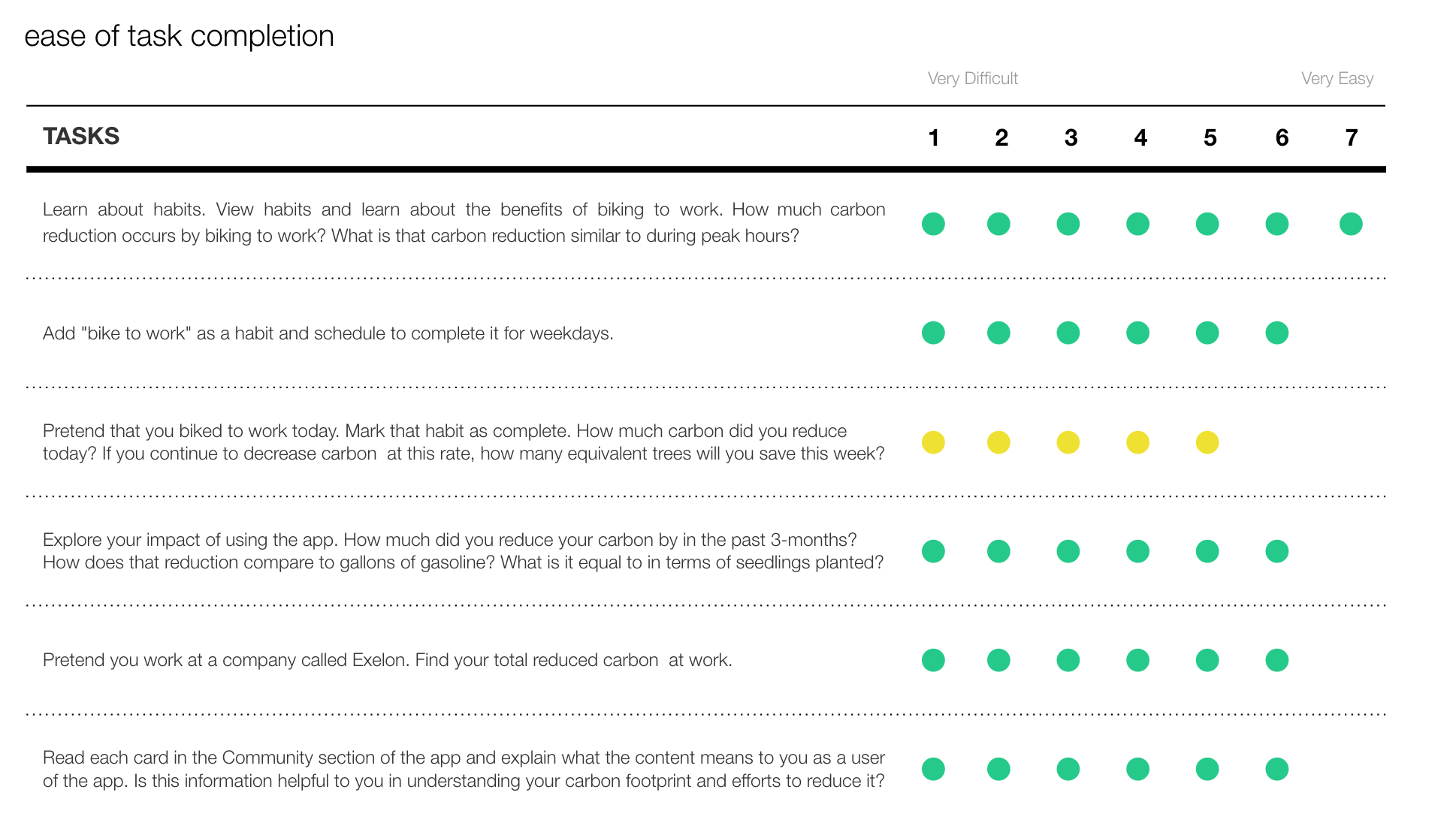Viewport: 1456px width, 838px height.
Task: Click the yellow rating 5 dot in biked today row
Action: [1207, 442]
